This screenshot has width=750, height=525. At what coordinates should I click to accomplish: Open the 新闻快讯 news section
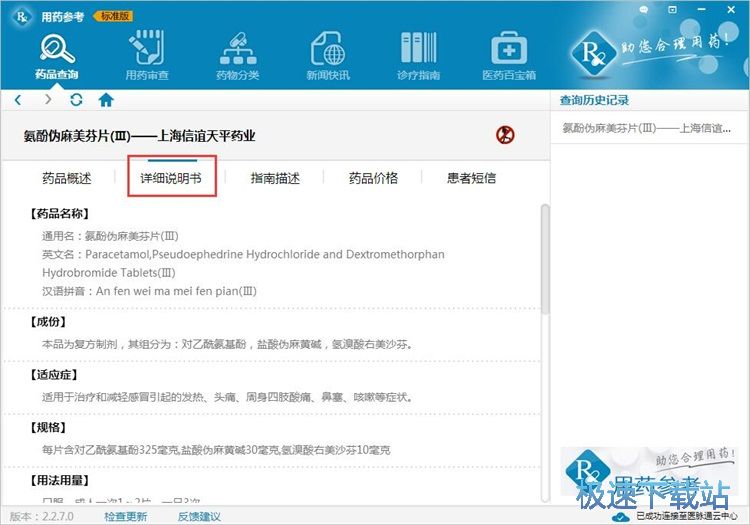coord(328,56)
